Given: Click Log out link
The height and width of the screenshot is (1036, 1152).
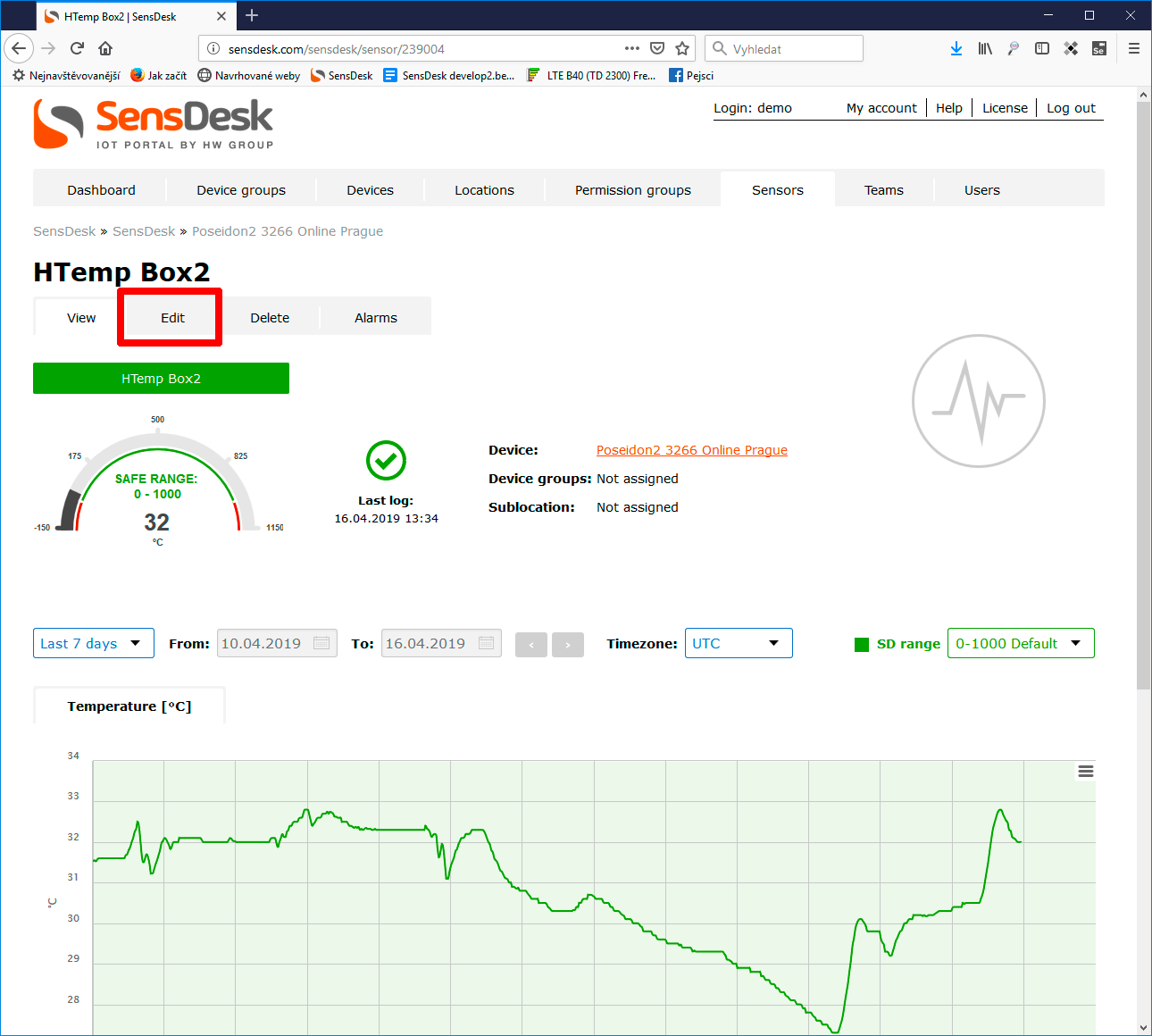Looking at the screenshot, I should coord(1071,108).
